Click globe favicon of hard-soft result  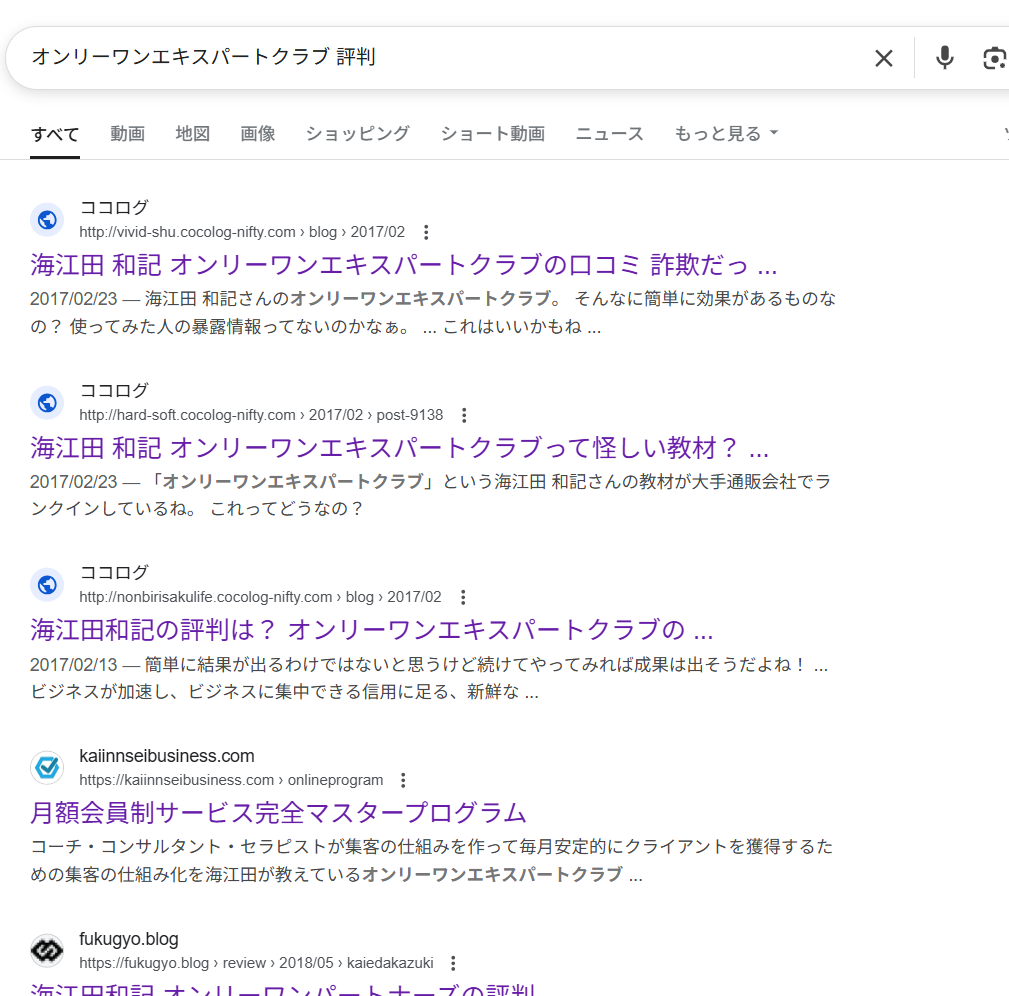(47, 403)
